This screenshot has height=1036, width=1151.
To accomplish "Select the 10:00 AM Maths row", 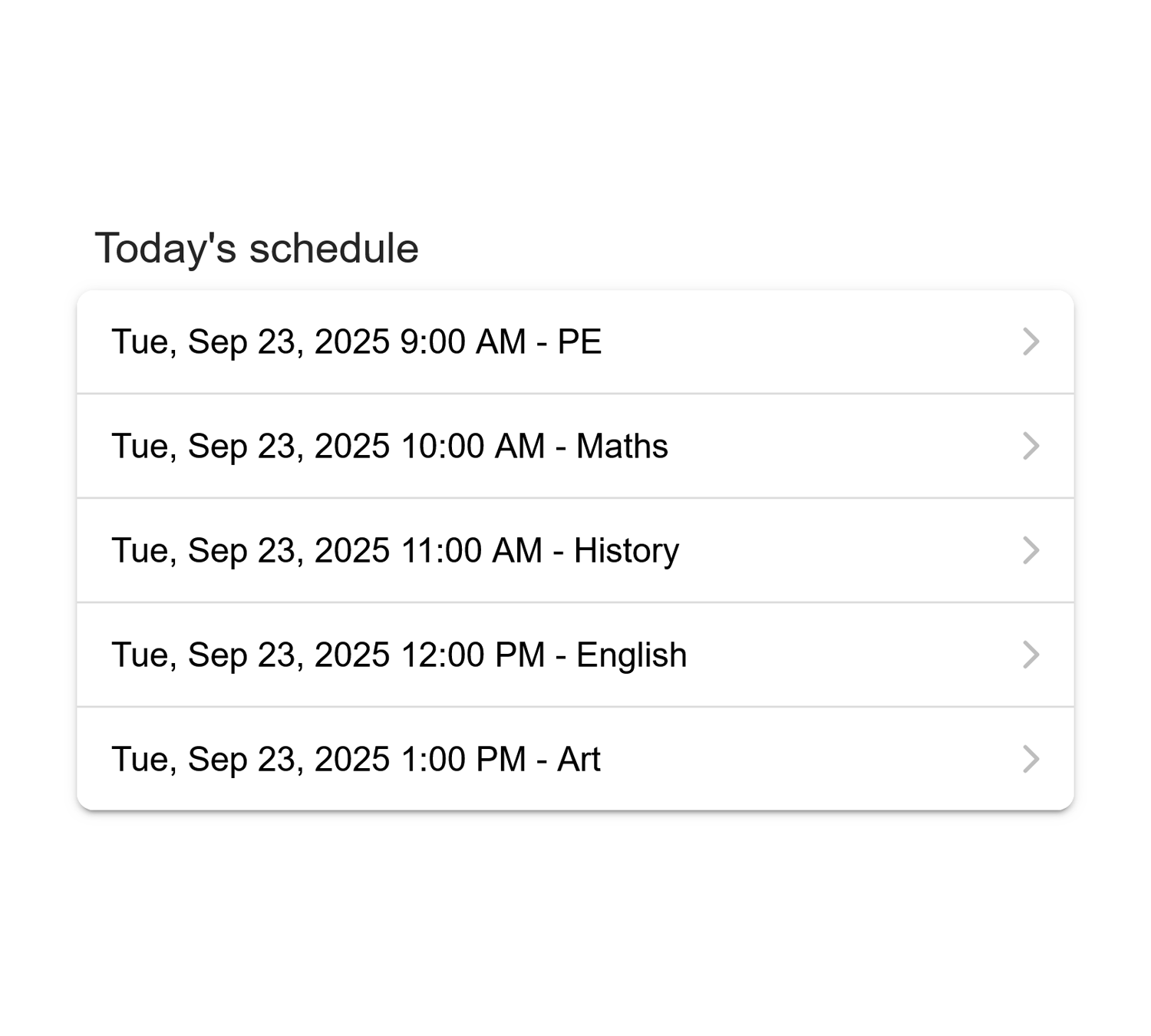I will click(537, 446).
